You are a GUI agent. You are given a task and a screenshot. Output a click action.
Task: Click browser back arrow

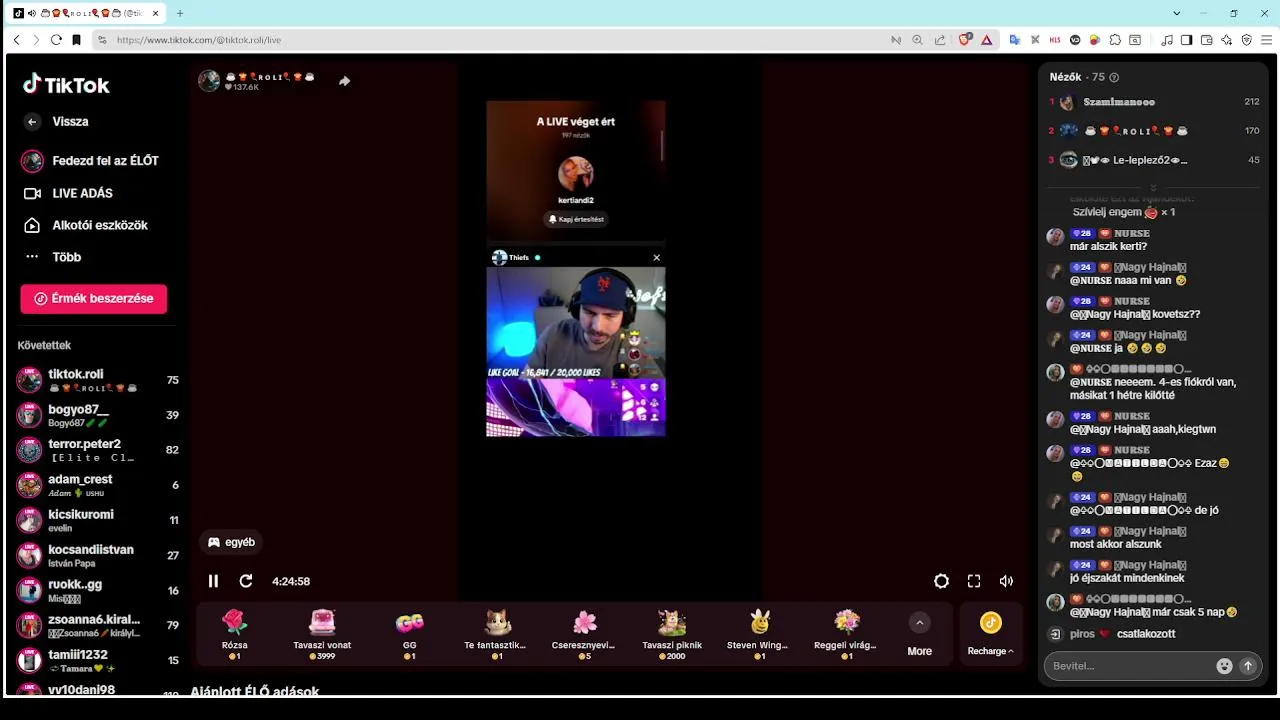(17, 40)
